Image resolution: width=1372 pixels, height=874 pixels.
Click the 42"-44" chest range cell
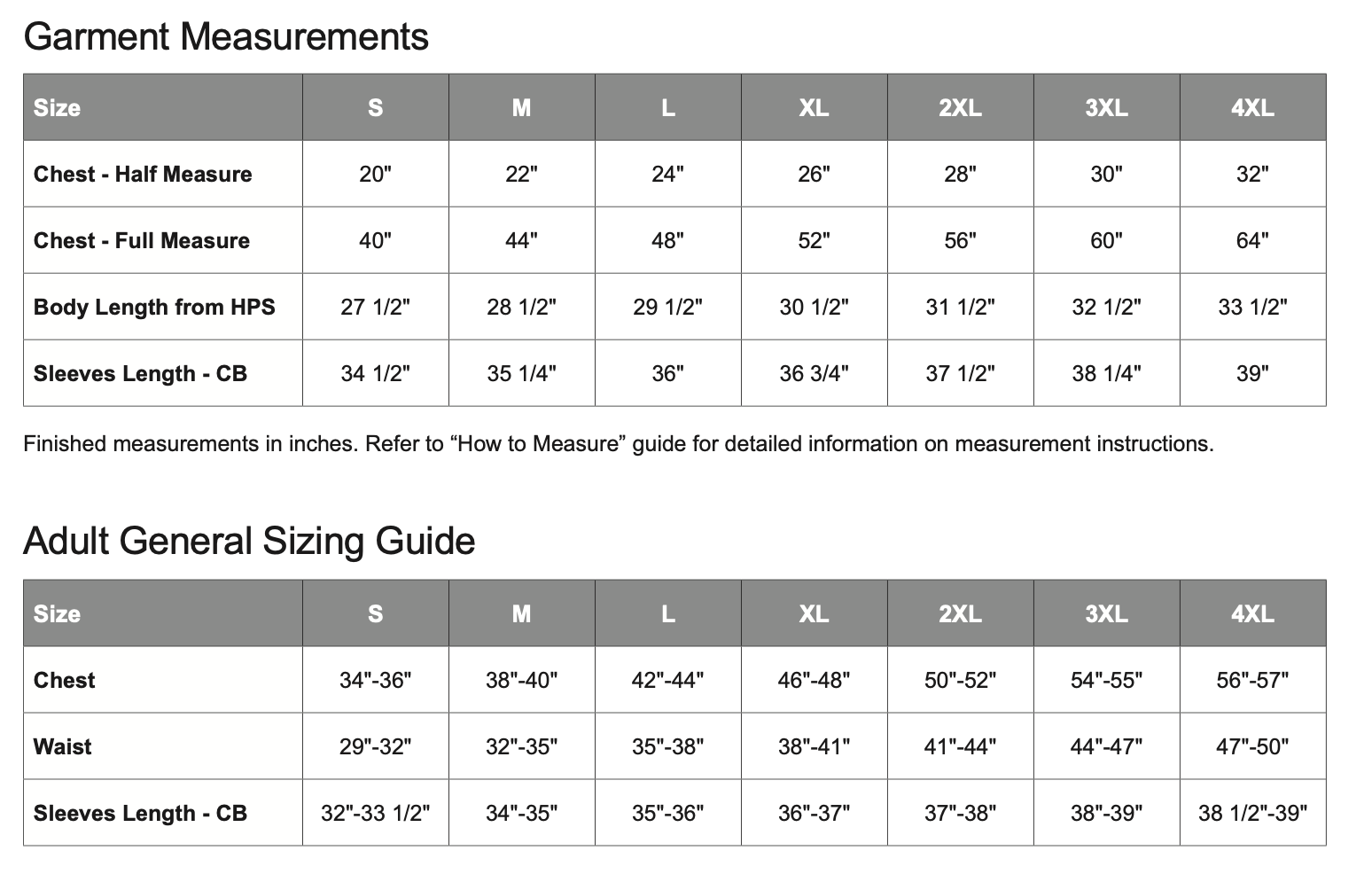[x=667, y=681]
